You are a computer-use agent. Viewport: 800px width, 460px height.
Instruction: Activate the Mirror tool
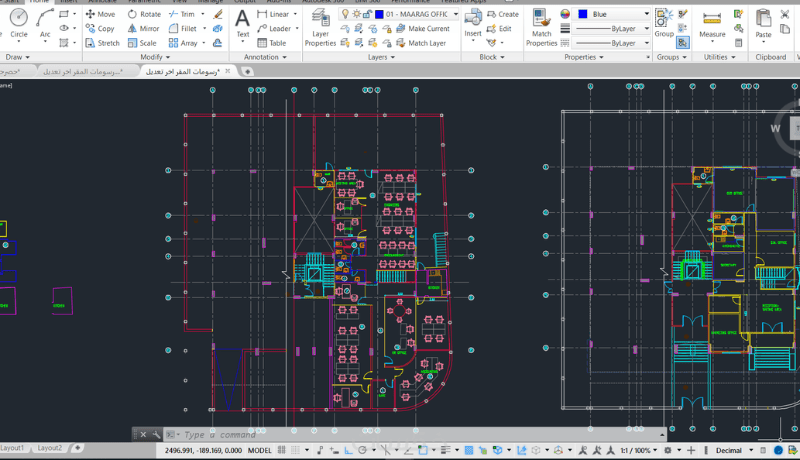[x=143, y=29]
